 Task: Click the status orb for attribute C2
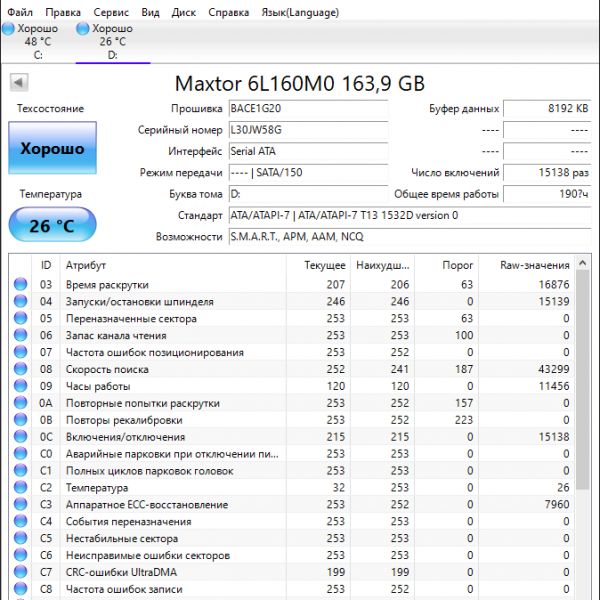tap(21, 487)
